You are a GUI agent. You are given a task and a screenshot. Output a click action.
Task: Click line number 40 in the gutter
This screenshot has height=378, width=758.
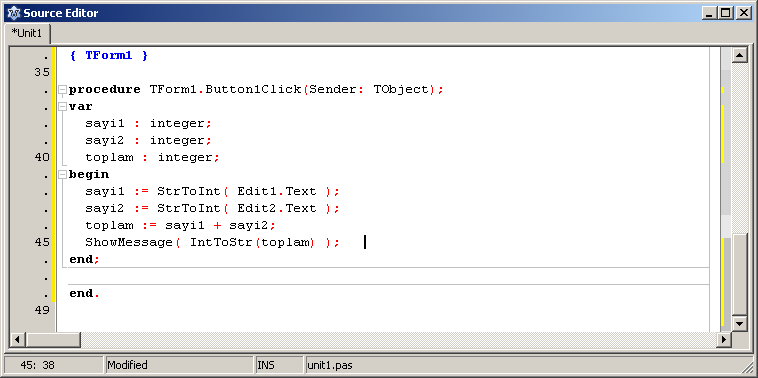42,157
